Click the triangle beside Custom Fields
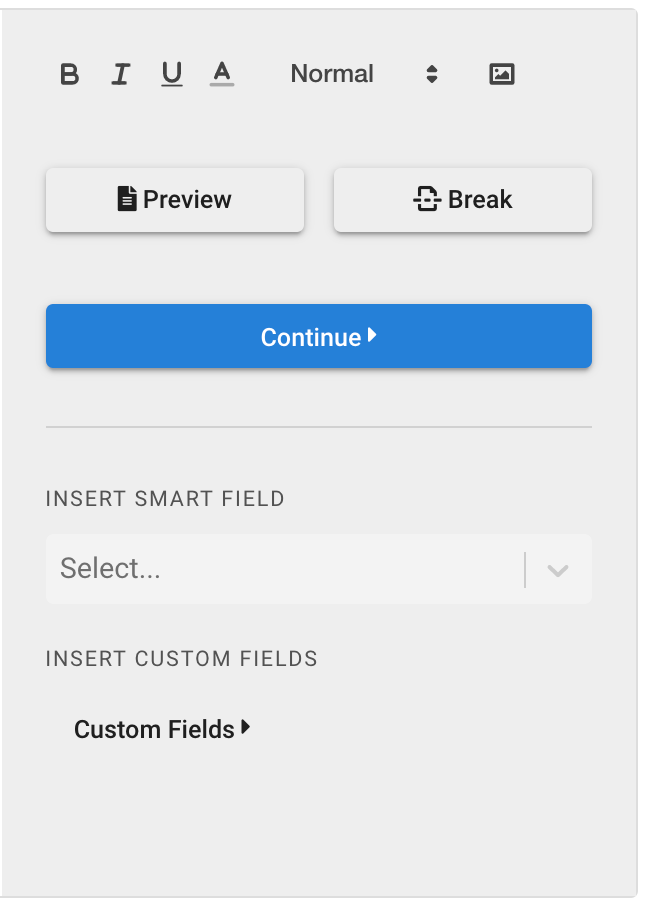646x908 pixels. pos(246,727)
